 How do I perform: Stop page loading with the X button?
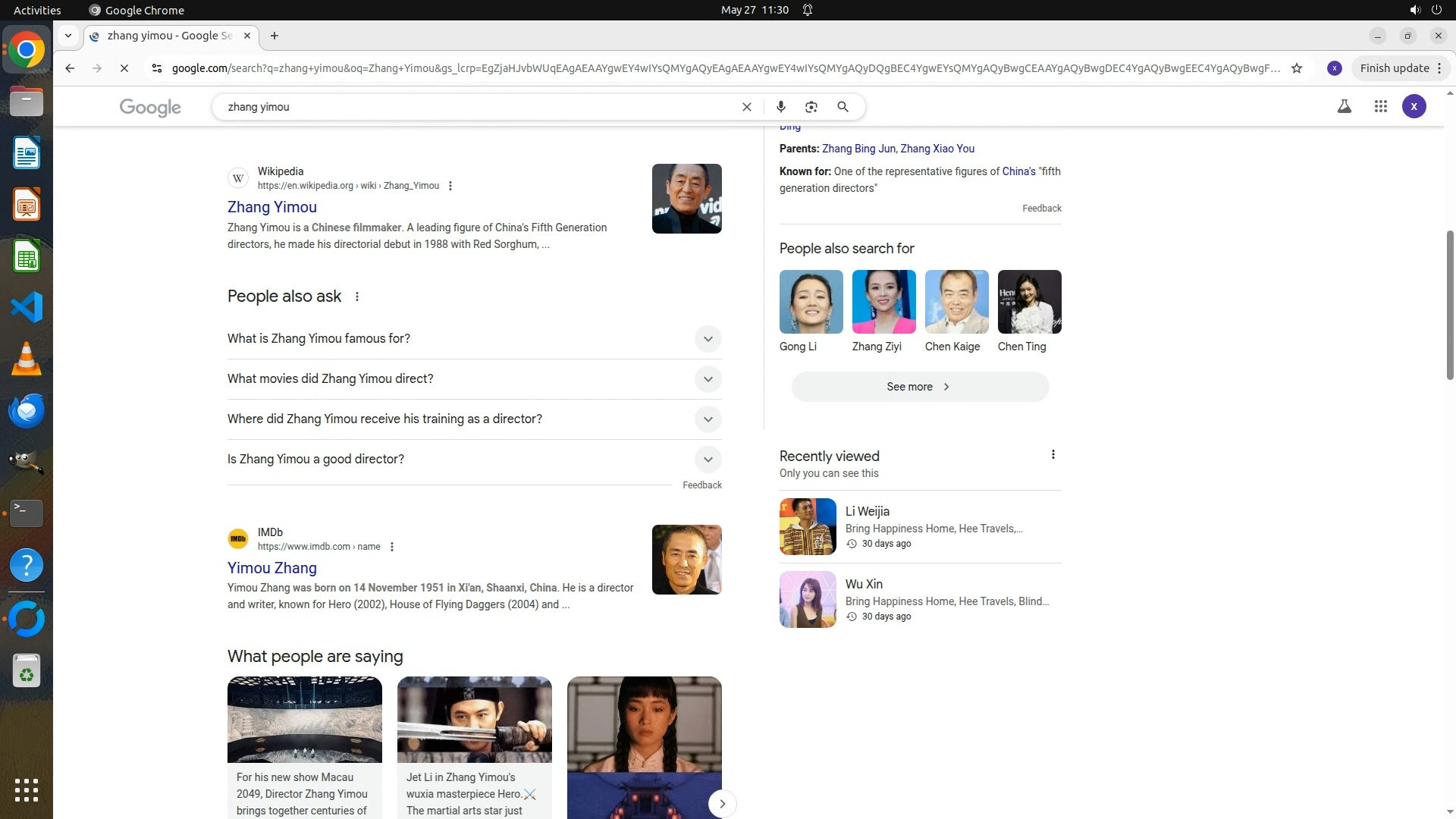(124, 68)
